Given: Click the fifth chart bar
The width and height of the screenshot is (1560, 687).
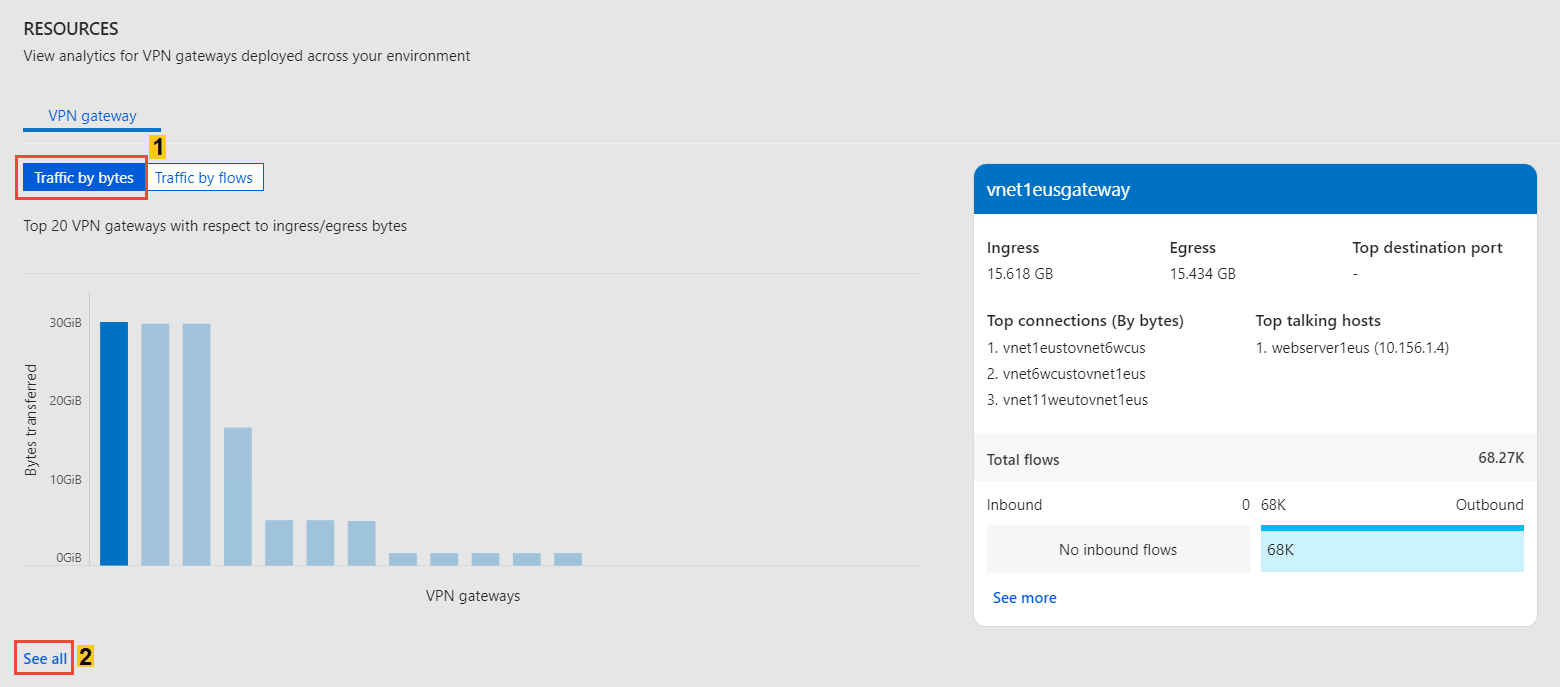Looking at the screenshot, I should tap(279, 542).
